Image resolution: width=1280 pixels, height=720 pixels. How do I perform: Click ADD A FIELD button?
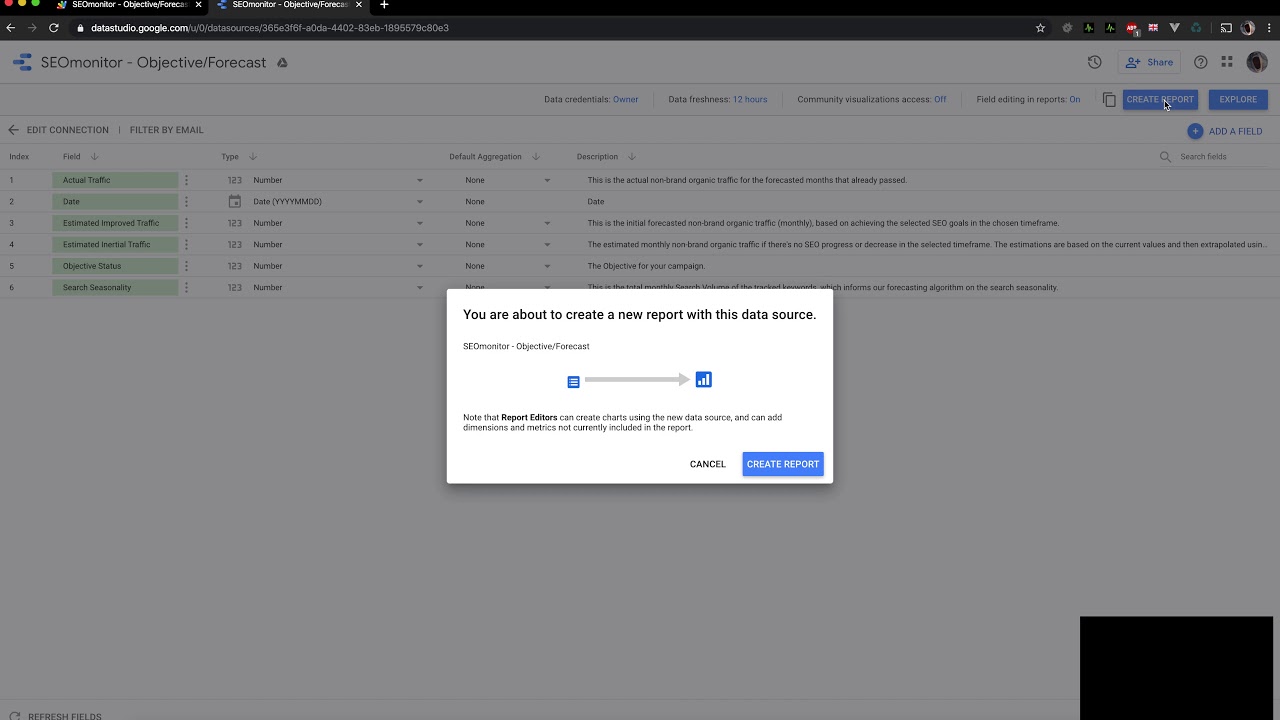[1225, 131]
